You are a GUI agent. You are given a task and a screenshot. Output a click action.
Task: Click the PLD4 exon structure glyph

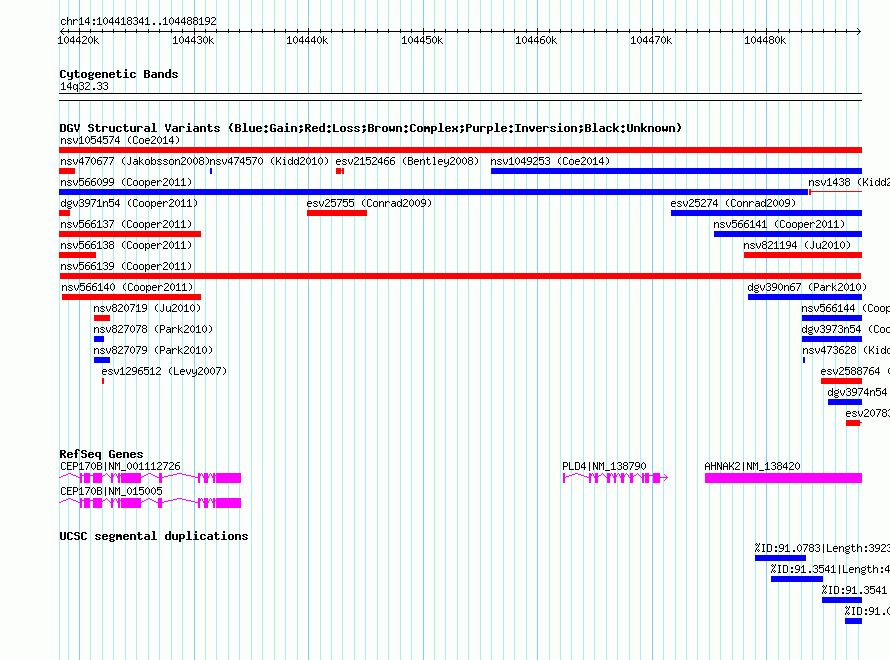click(x=615, y=478)
